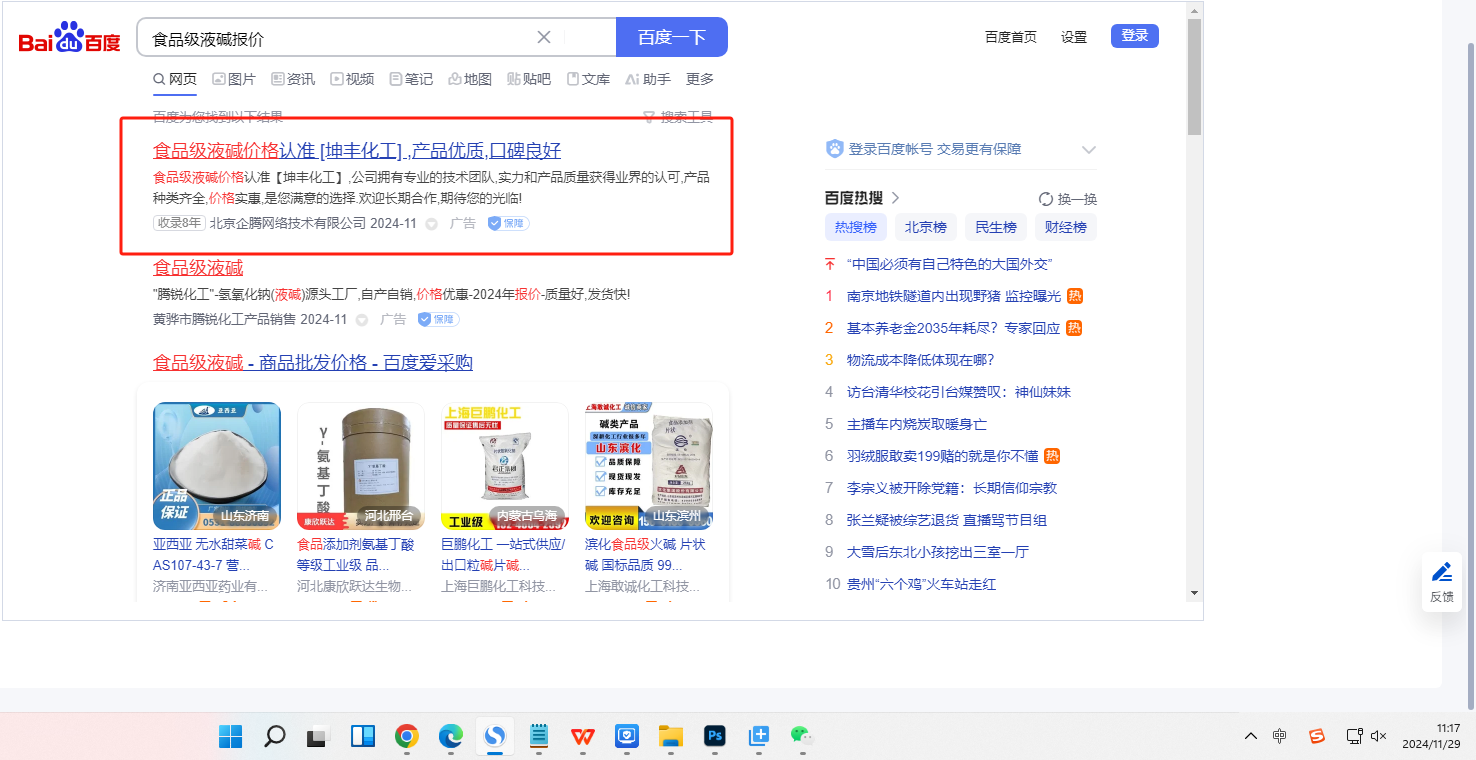Open Photoshop from the taskbar

pyautogui.click(x=714, y=737)
